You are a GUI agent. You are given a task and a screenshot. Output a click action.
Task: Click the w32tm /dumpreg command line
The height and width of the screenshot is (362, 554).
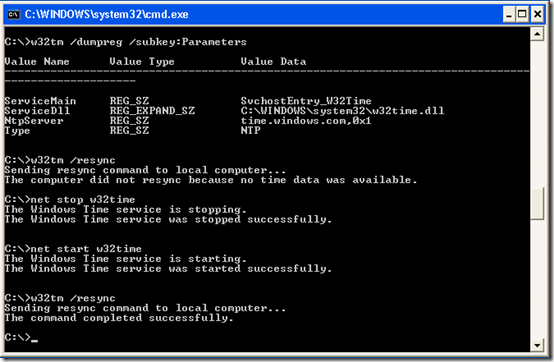coord(125,42)
